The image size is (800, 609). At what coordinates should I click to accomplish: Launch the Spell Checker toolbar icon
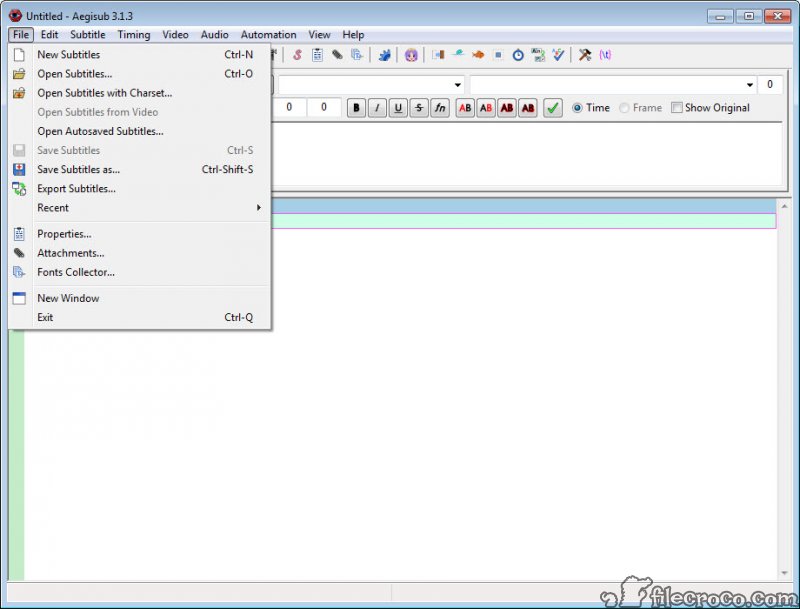(558, 55)
